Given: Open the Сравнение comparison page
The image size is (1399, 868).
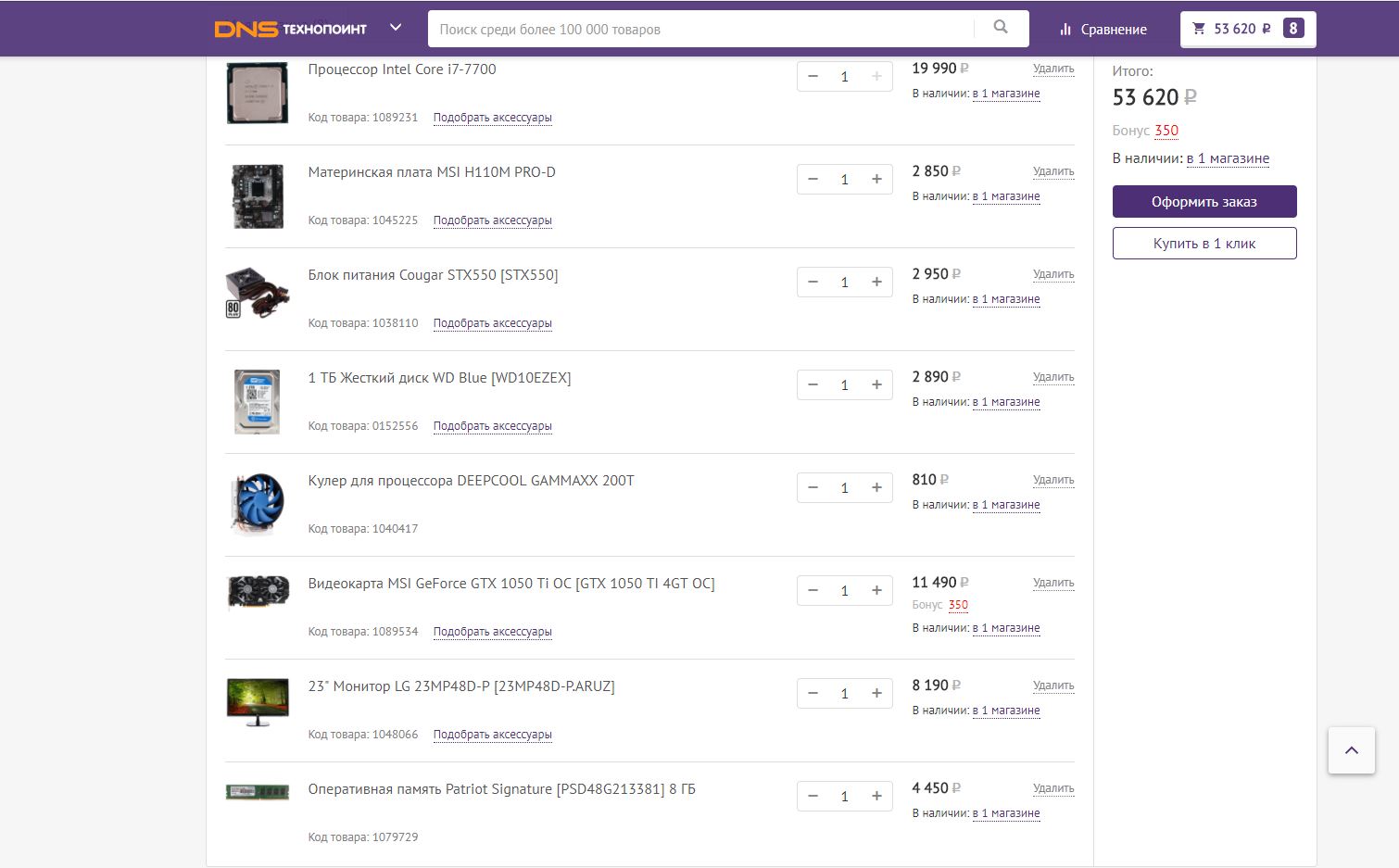Looking at the screenshot, I should point(1103,30).
